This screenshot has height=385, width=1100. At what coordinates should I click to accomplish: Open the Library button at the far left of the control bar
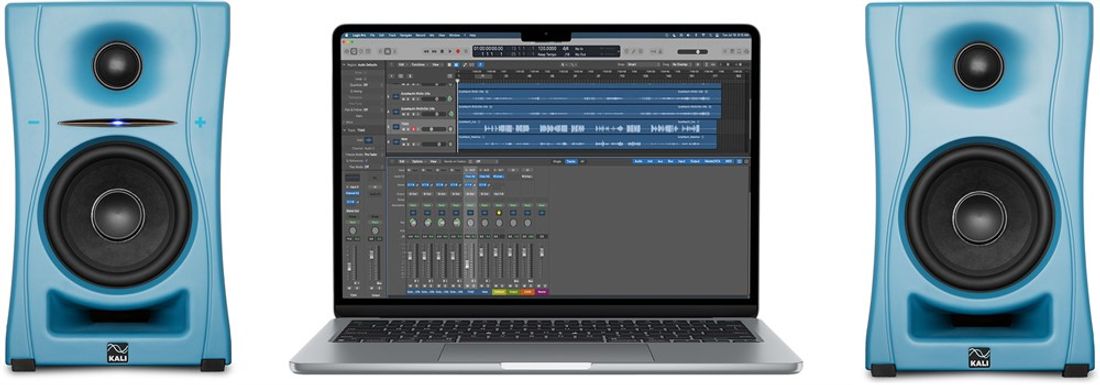347,51
